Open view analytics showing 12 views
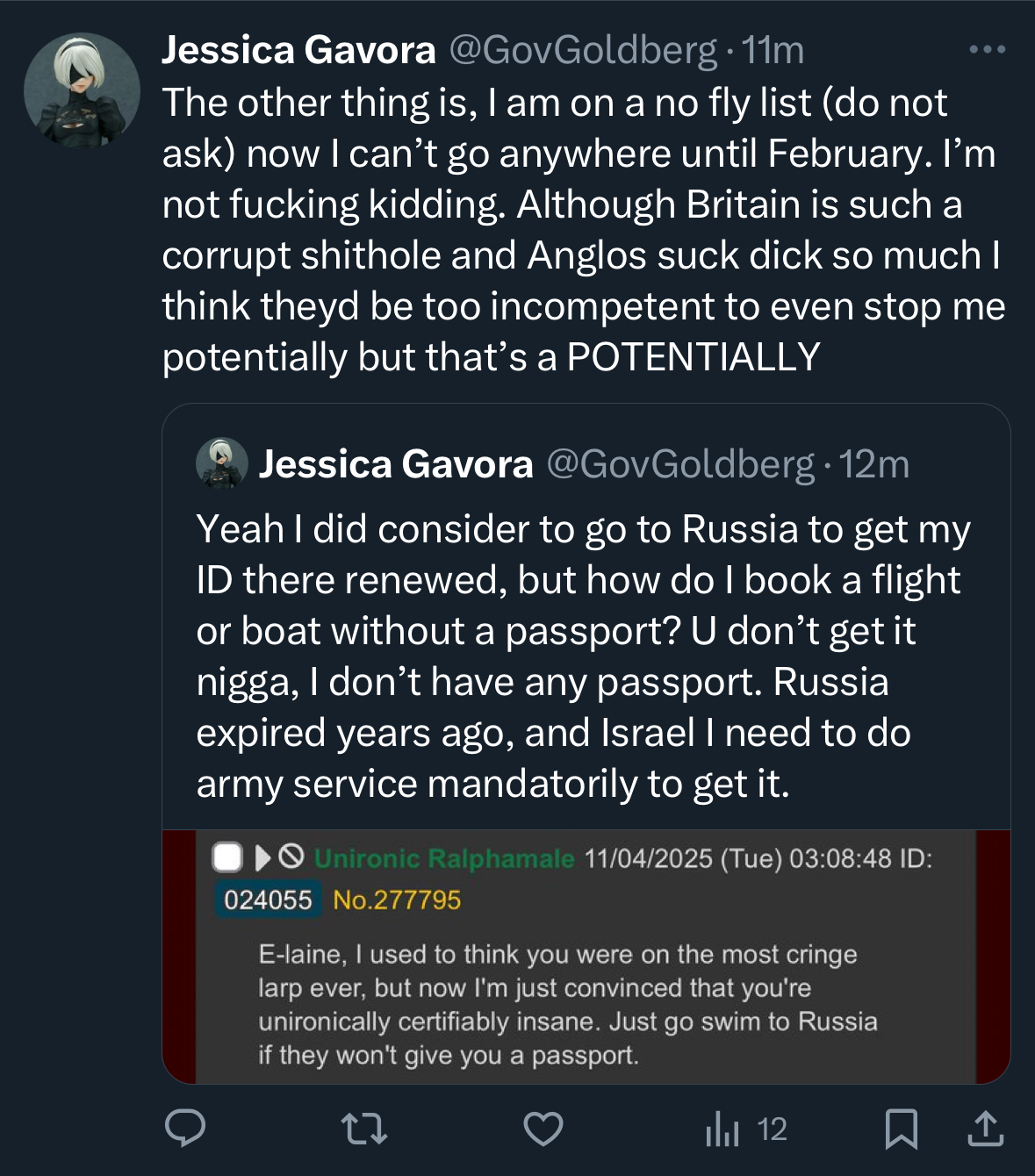 (x=746, y=1129)
